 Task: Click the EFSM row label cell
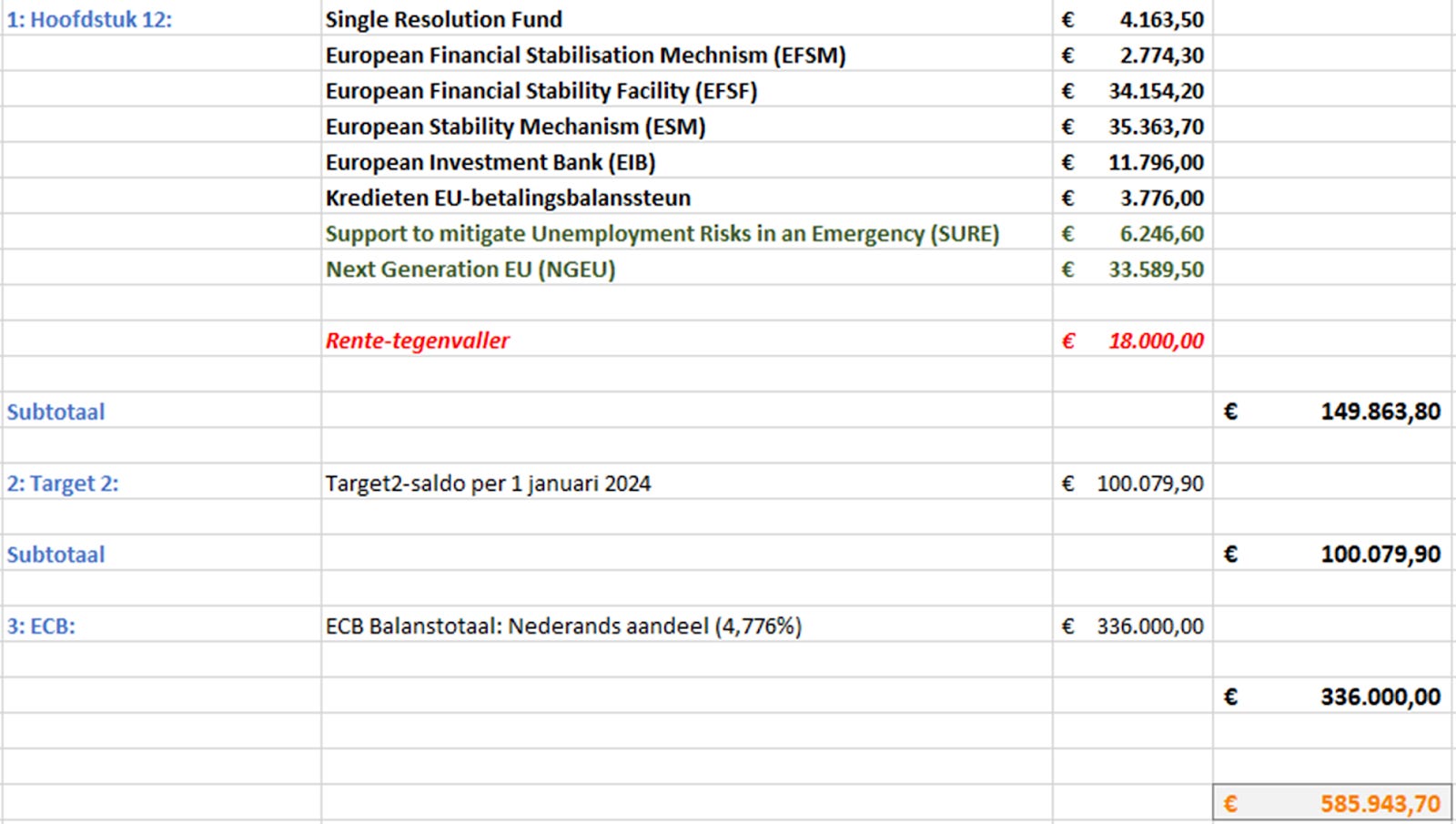(687, 55)
